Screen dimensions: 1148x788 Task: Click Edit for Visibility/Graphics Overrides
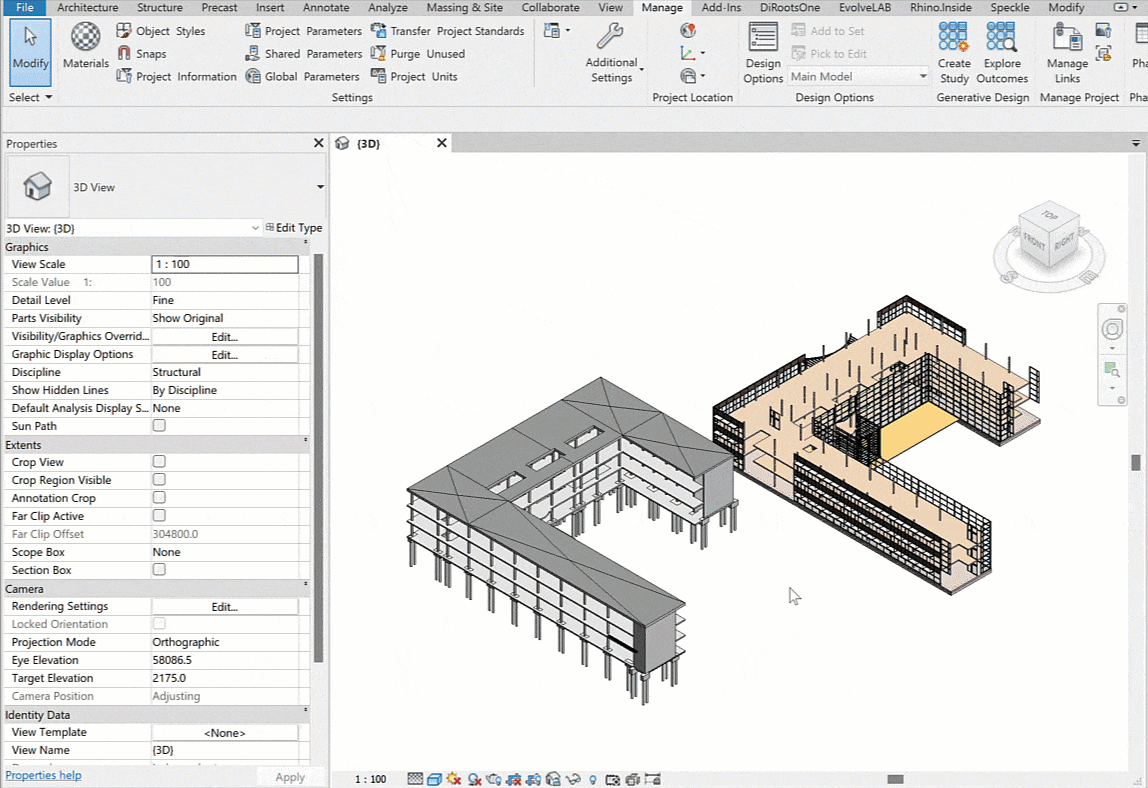pyautogui.click(x=225, y=337)
